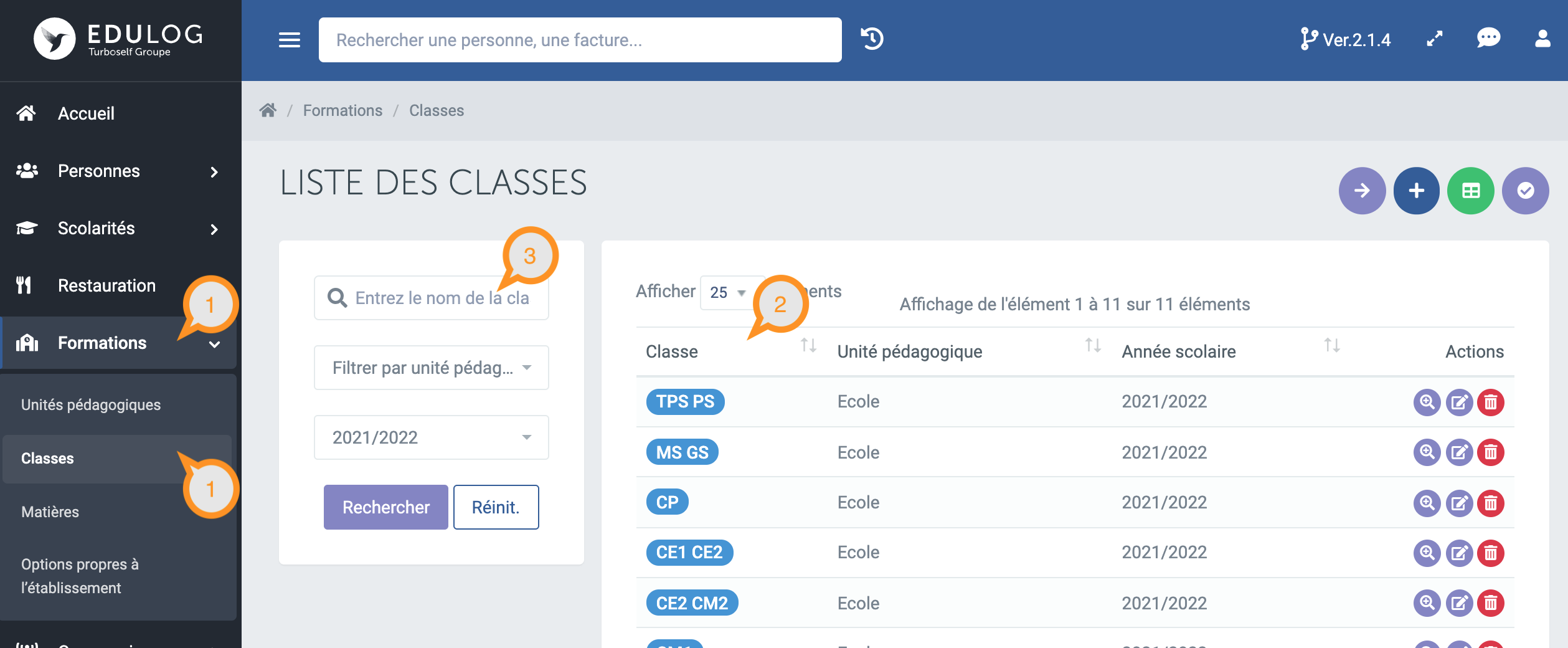Delete the MS GS class
The image size is (1568, 648).
coord(1491,452)
